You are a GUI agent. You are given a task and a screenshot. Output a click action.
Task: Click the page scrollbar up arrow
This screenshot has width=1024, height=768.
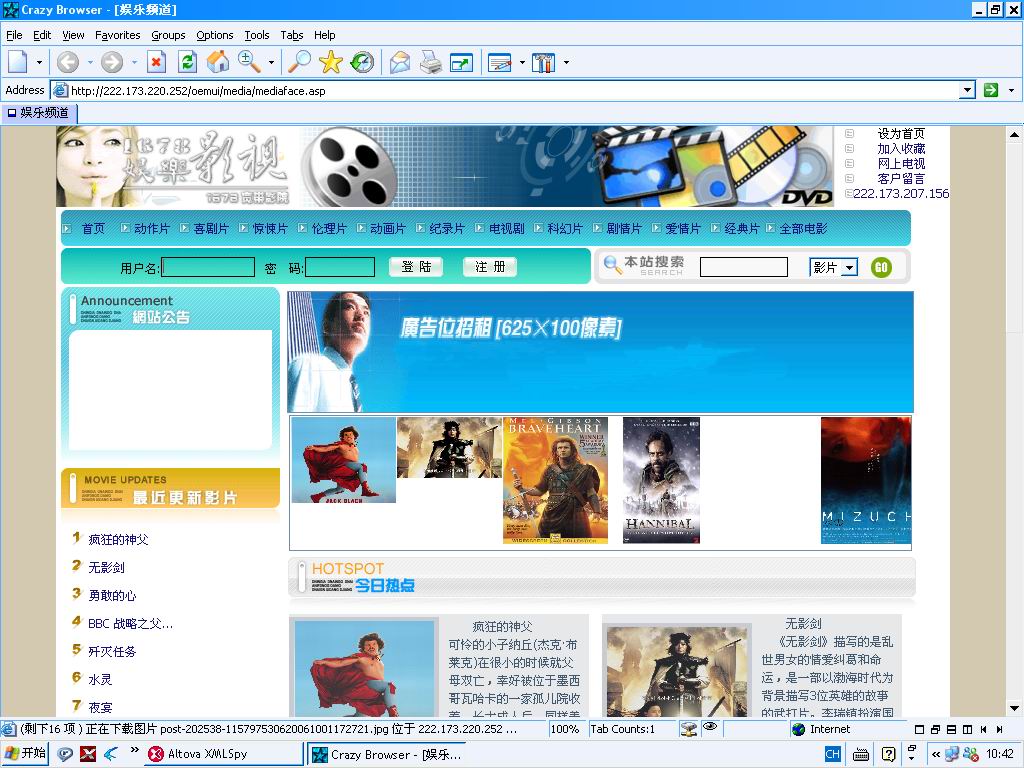tap(1014, 135)
